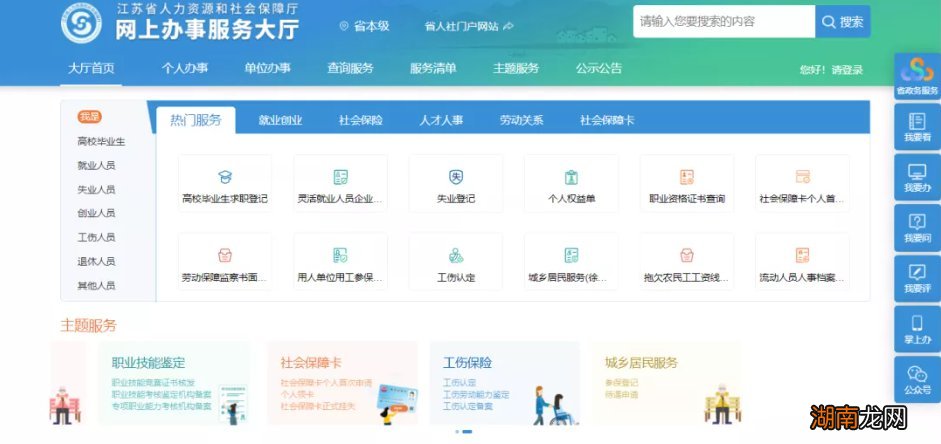This screenshot has height=444, width=941.
Task: Open the 城乡居民服务(徐 icon
Action: coord(571,256)
